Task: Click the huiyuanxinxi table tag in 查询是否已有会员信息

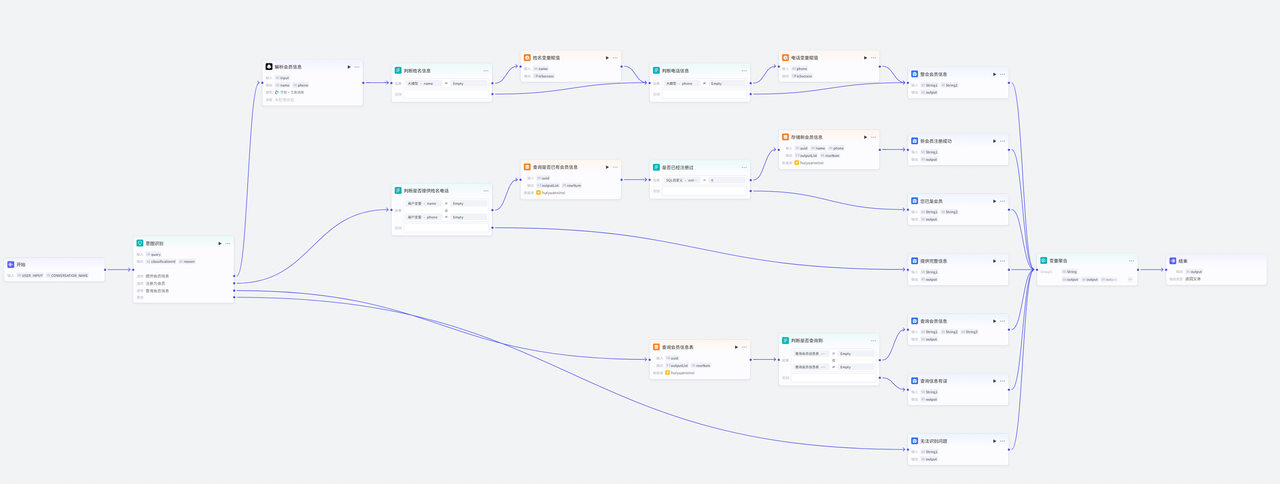Action: point(553,192)
